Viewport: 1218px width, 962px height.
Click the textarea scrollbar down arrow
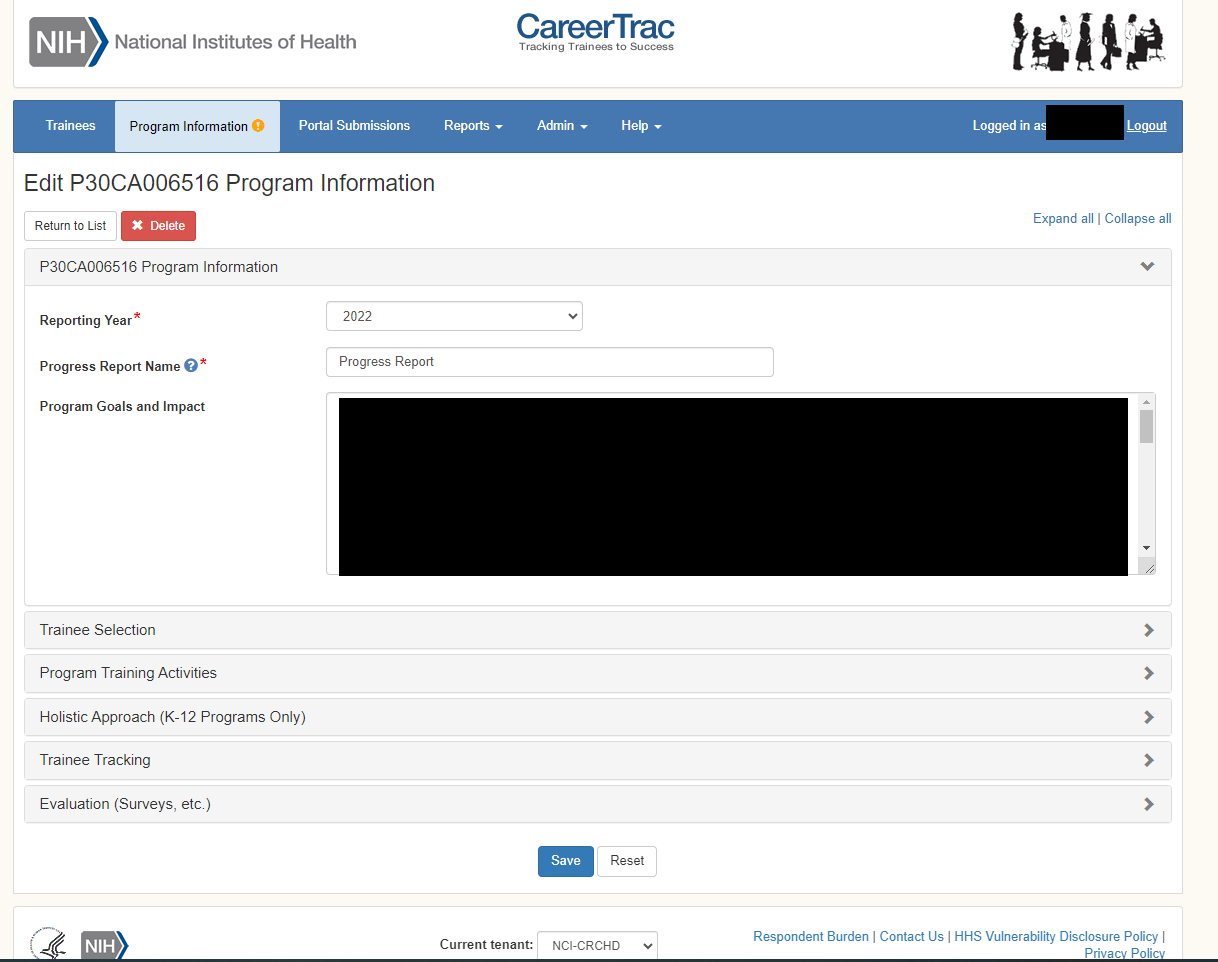coord(1146,548)
